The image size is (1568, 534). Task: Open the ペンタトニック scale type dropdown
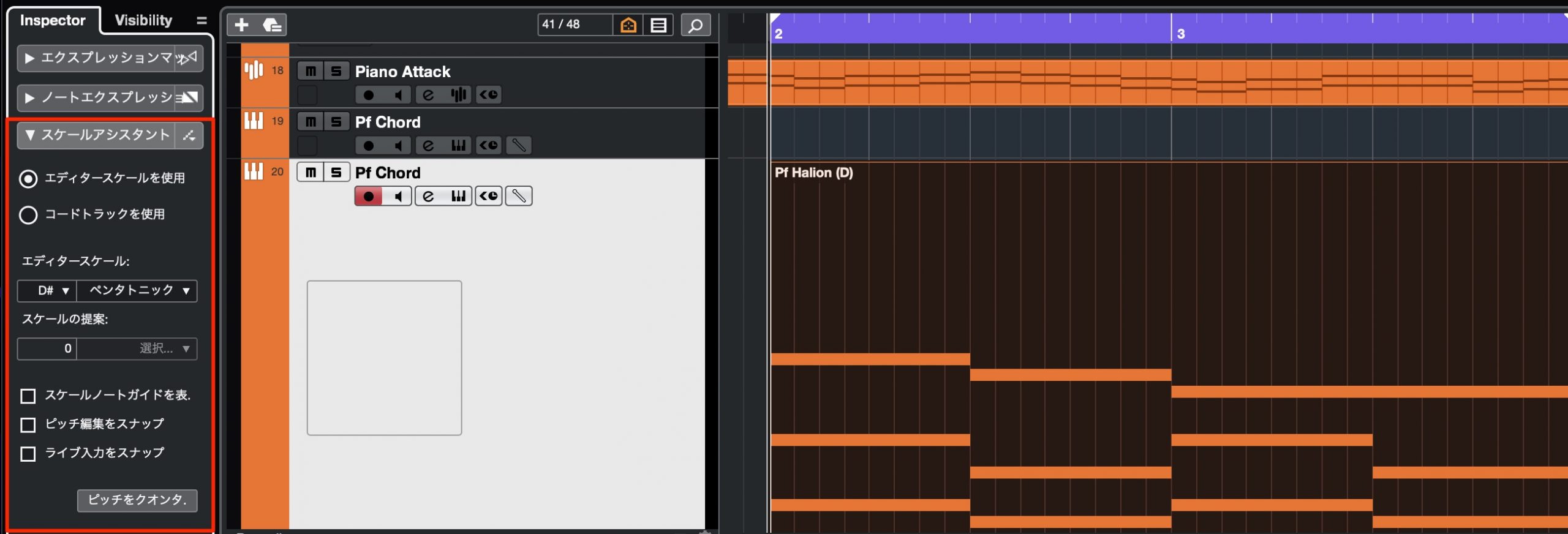(x=137, y=290)
